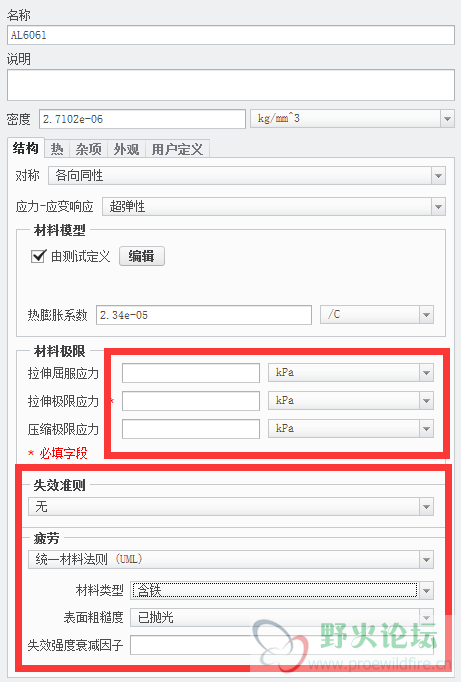The height and width of the screenshot is (682, 461).
Task: Open the 杂项 tab
Action: click(x=88, y=149)
